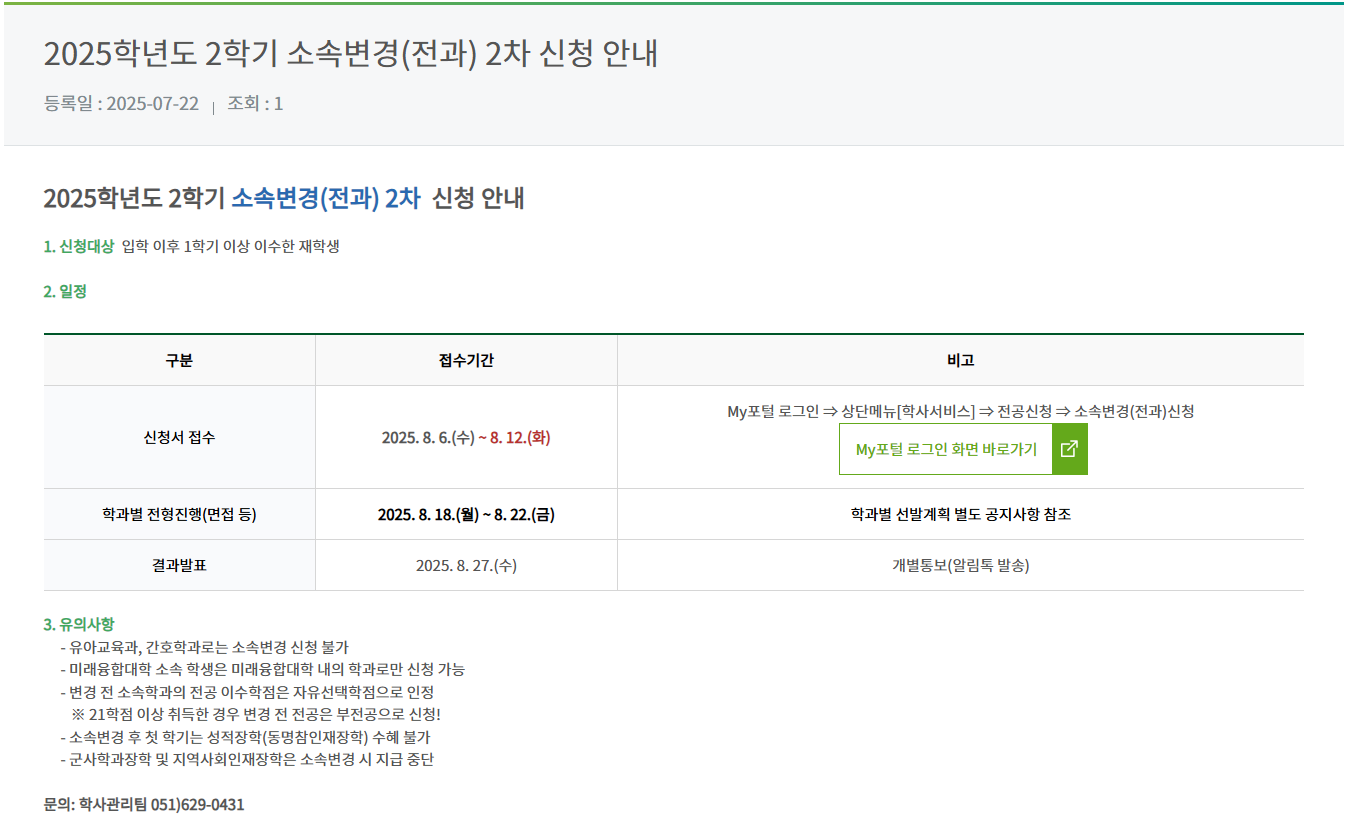Select the 신청서 접수 row label

179,437
